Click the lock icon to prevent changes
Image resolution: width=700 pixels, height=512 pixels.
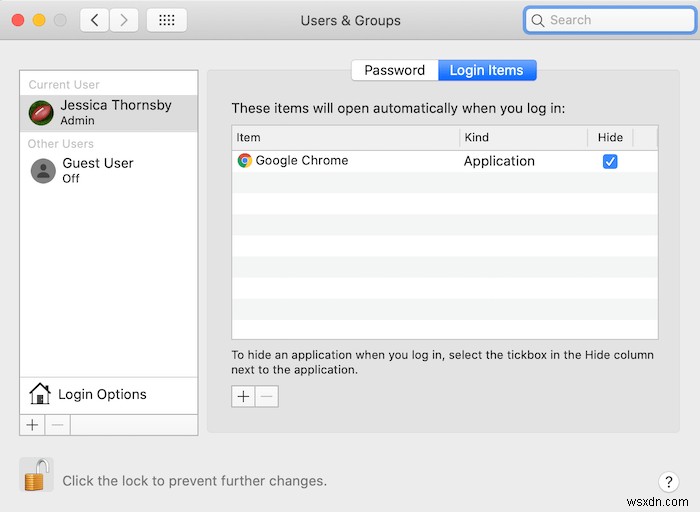tap(36, 476)
